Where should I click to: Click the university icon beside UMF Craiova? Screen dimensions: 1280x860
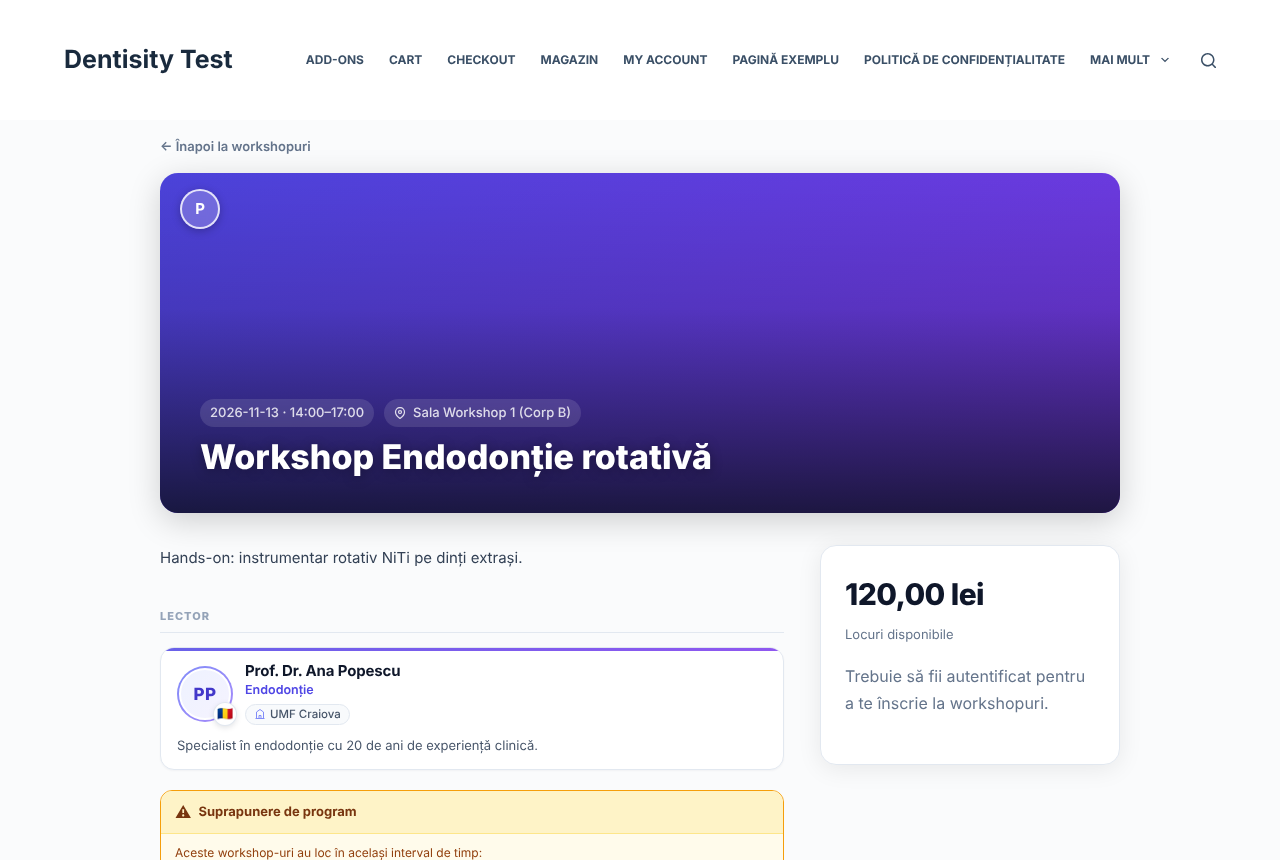pyautogui.click(x=260, y=714)
